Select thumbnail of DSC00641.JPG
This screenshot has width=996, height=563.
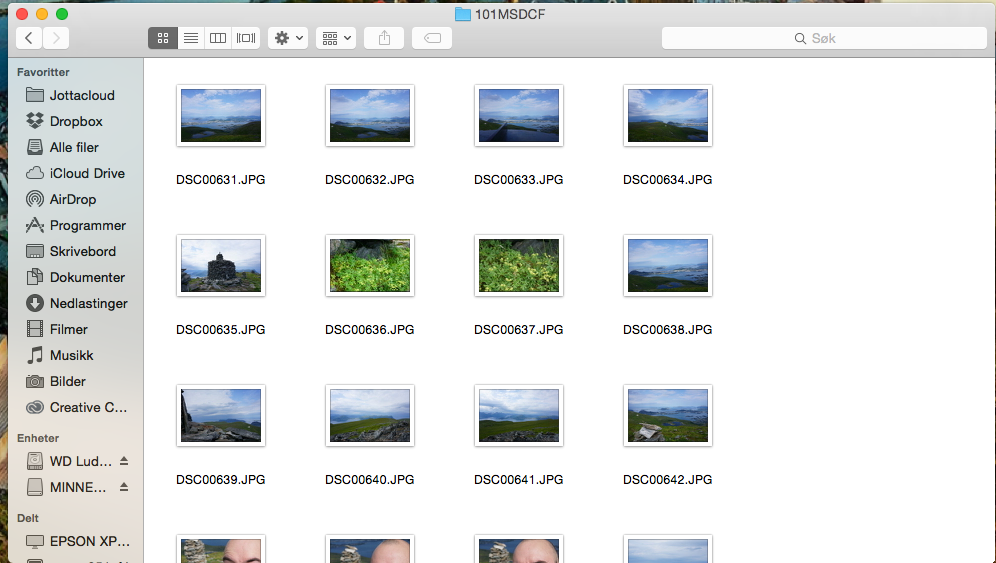pos(519,416)
